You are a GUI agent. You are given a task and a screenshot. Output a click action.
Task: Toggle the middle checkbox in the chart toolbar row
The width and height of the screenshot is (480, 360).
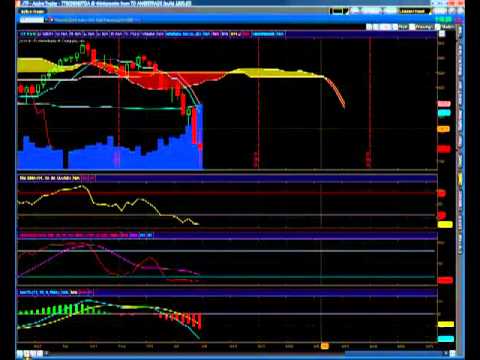coord(412,27)
